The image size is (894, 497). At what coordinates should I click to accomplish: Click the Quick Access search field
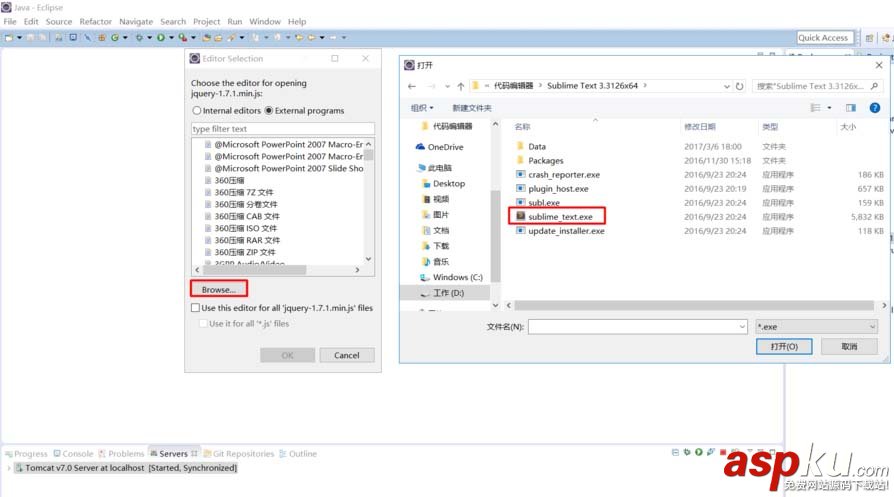tap(825, 38)
